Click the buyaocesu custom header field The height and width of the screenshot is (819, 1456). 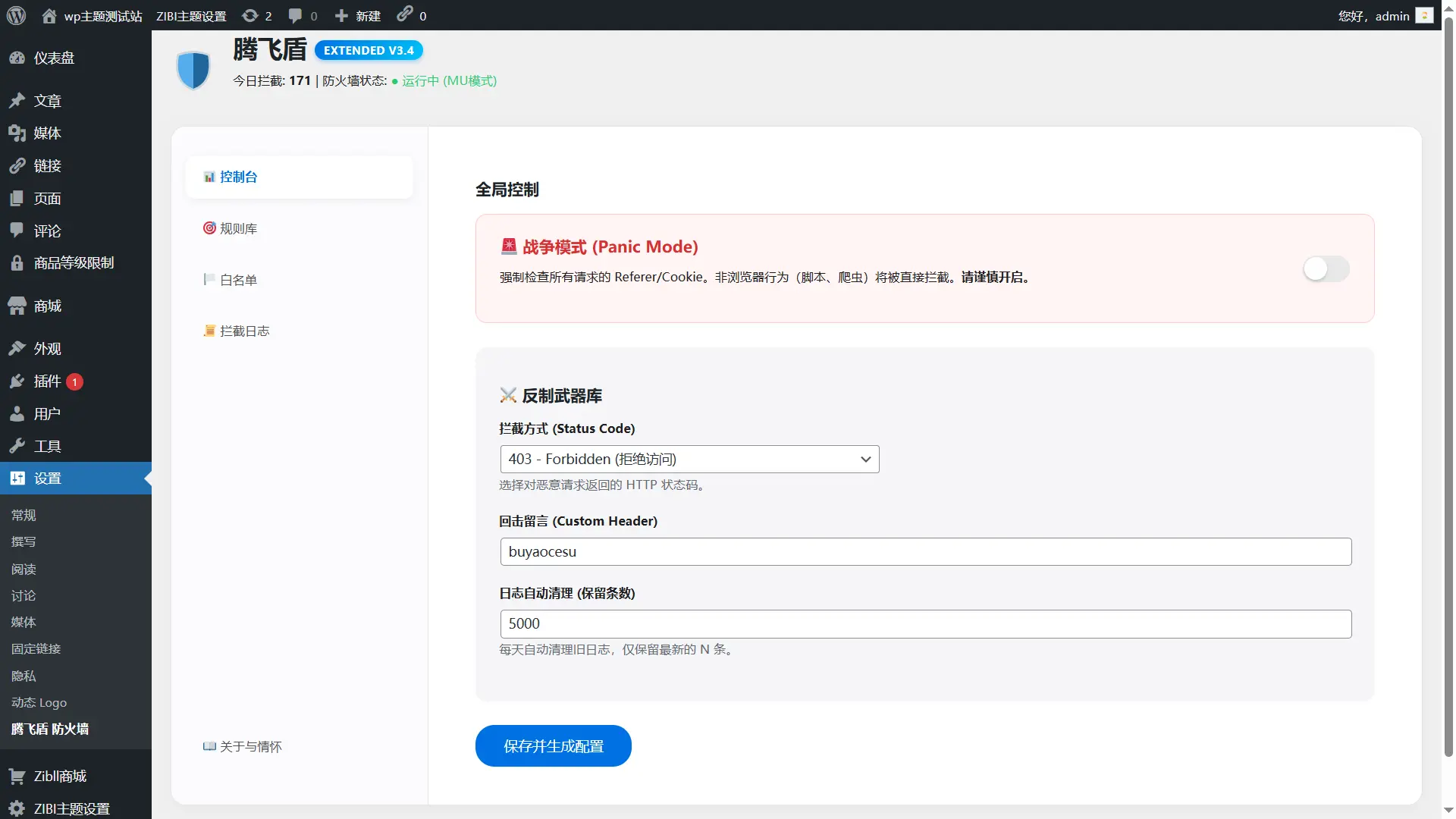[x=924, y=551]
